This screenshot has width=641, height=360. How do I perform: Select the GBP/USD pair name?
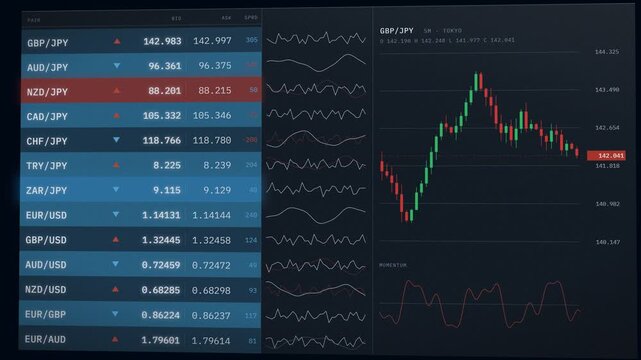click(x=46, y=240)
